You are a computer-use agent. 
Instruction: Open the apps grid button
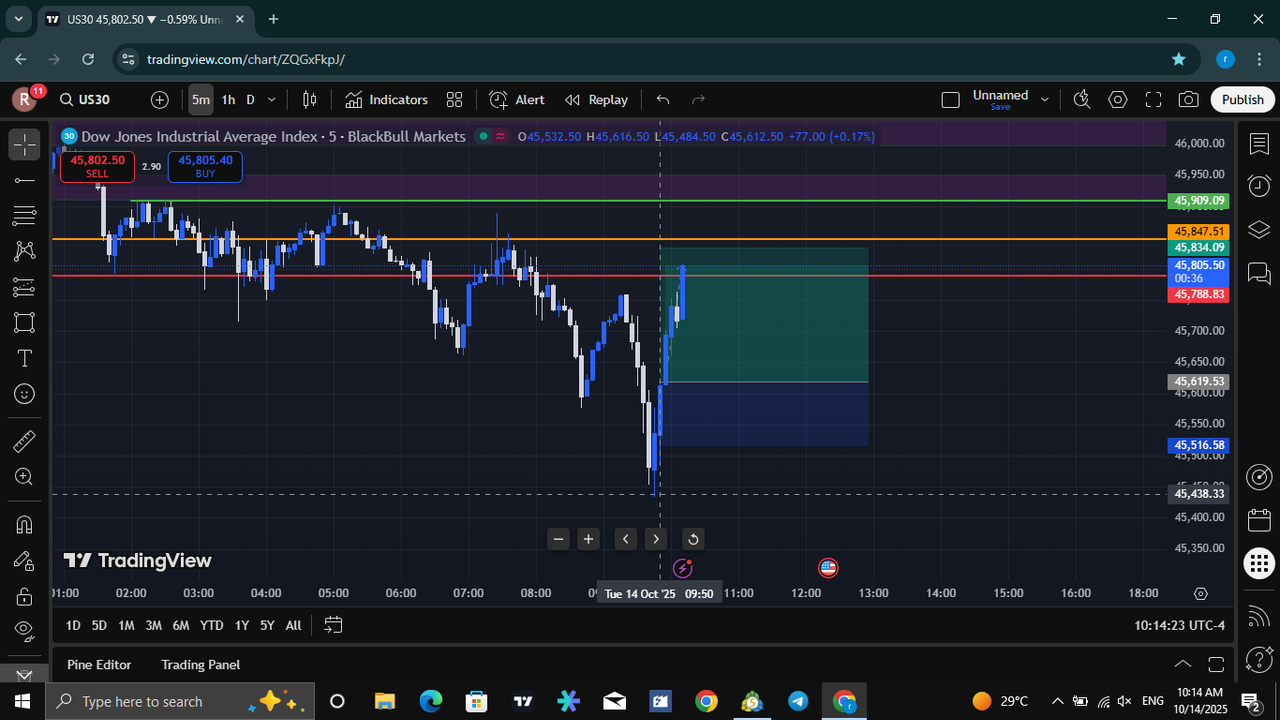coord(1259,563)
